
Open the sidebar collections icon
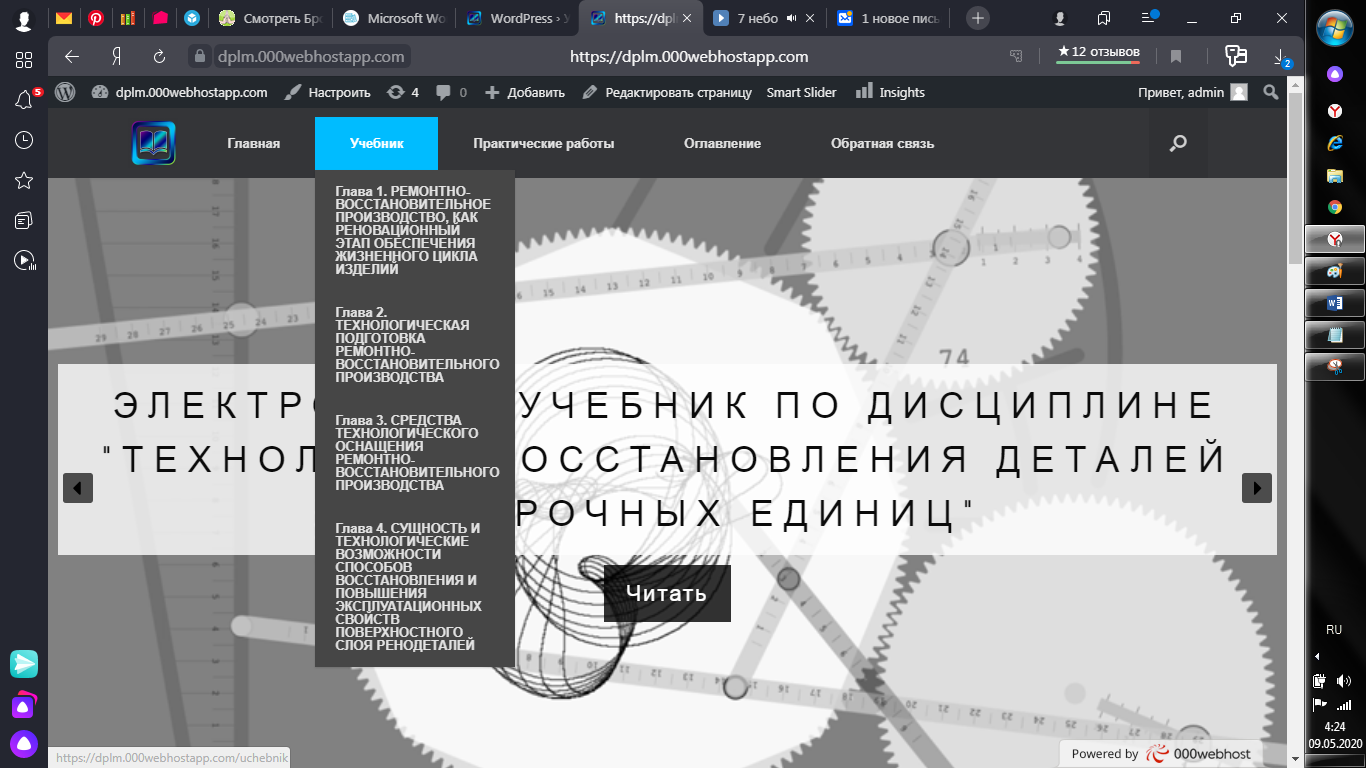point(24,220)
